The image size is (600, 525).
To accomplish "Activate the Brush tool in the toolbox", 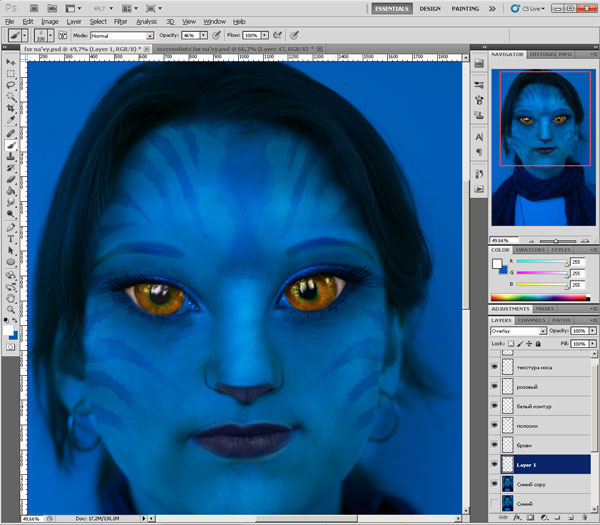I will click(10, 145).
